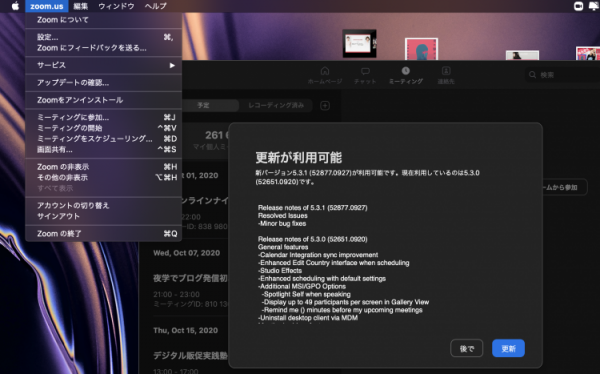Open the 編集 menu
Viewport: 600px width, 374px height.
pos(80,6)
